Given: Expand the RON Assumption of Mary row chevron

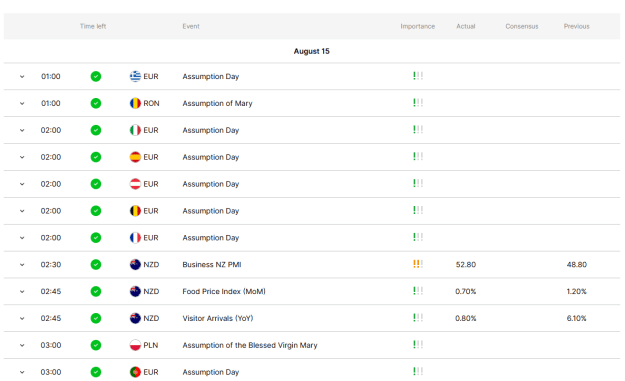Looking at the screenshot, I should 22,104.
